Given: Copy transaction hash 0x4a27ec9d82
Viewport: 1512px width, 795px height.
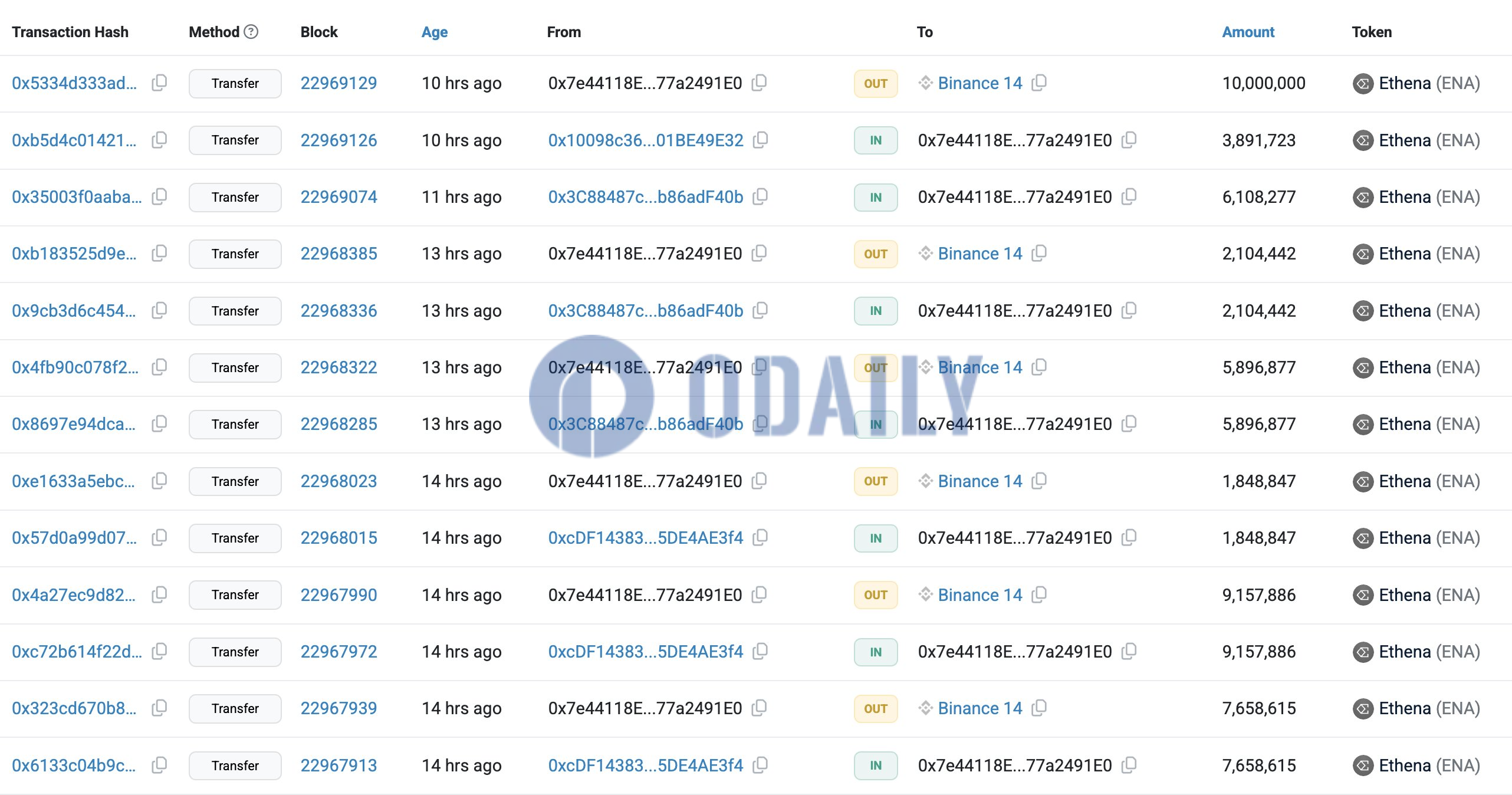Looking at the screenshot, I should pos(159,595).
